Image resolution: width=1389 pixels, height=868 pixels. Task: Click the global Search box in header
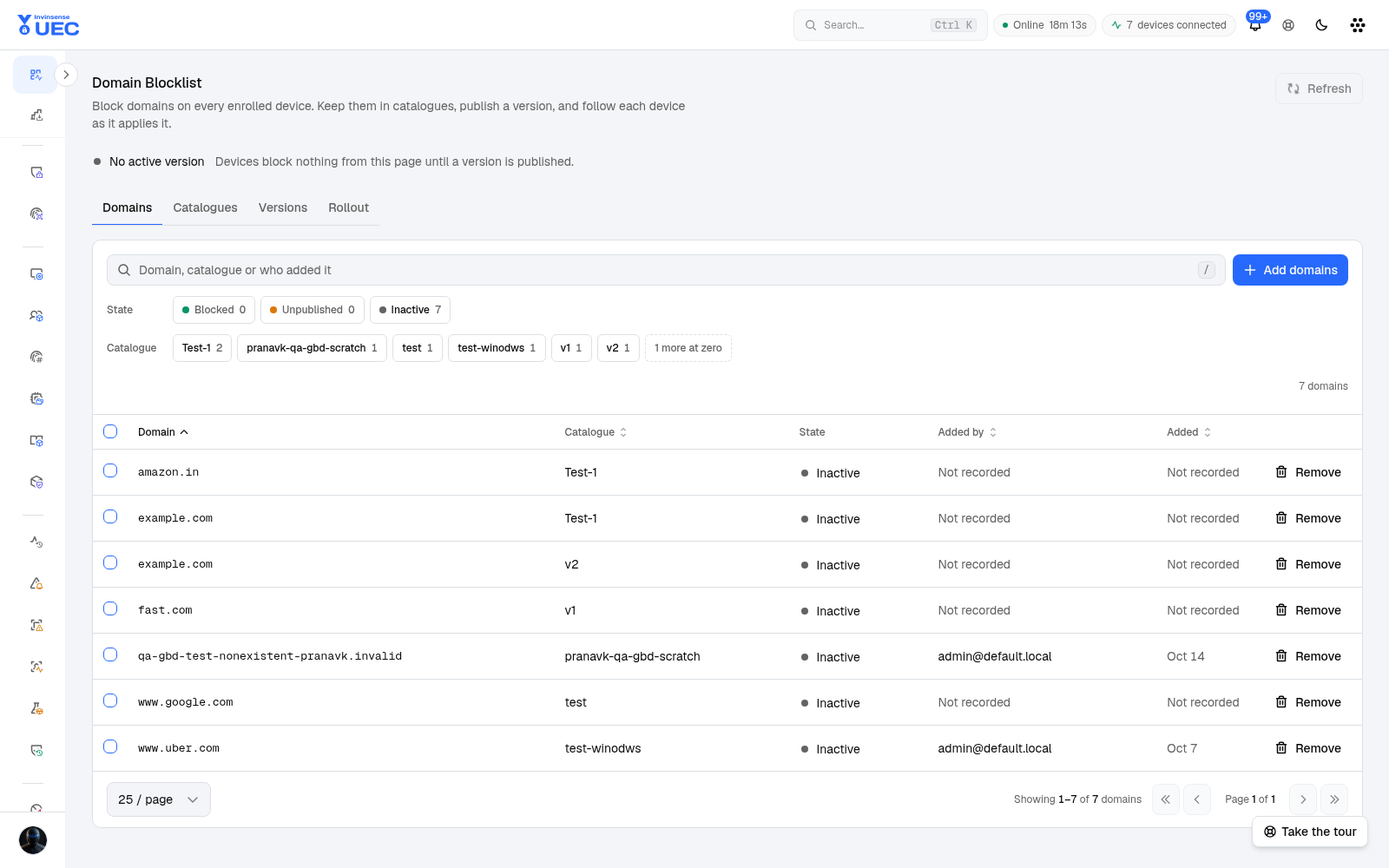[x=890, y=25]
